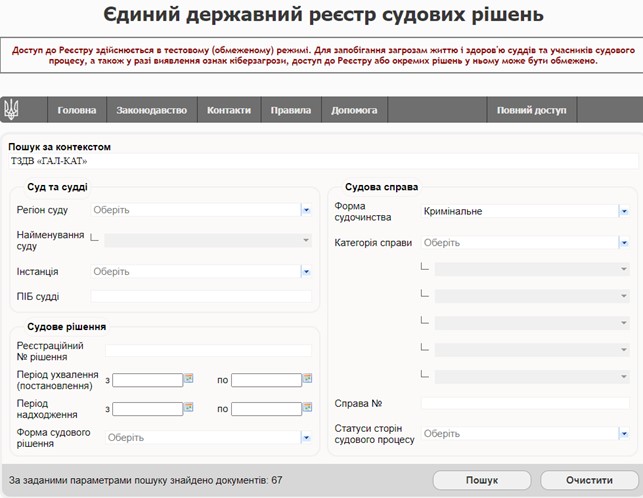Open 'Форма судового рішення' dropdown
This screenshot has height=498, width=643.
click(304, 437)
